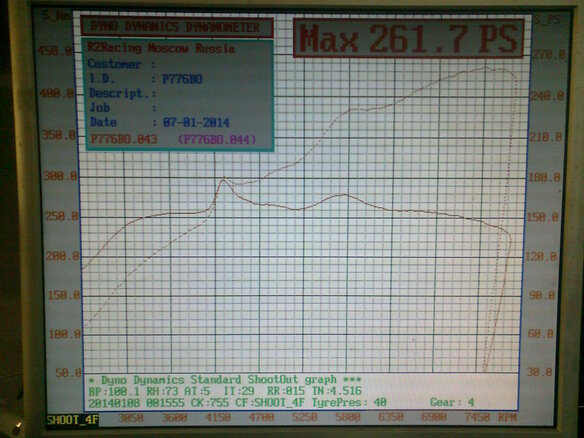
Task: Click the Date value 07-01-2014
Action: click(196, 123)
